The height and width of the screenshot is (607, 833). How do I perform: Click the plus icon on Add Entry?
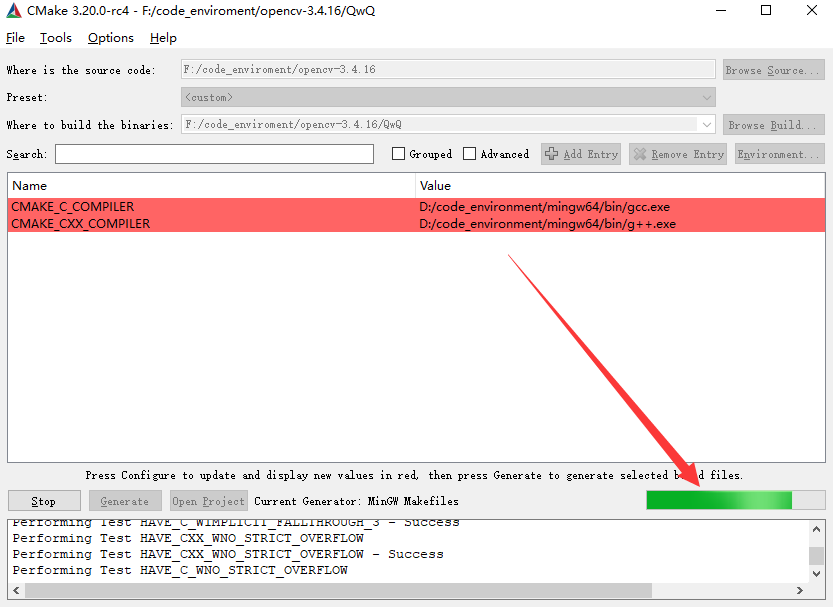pyautogui.click(x=551, y=154)
